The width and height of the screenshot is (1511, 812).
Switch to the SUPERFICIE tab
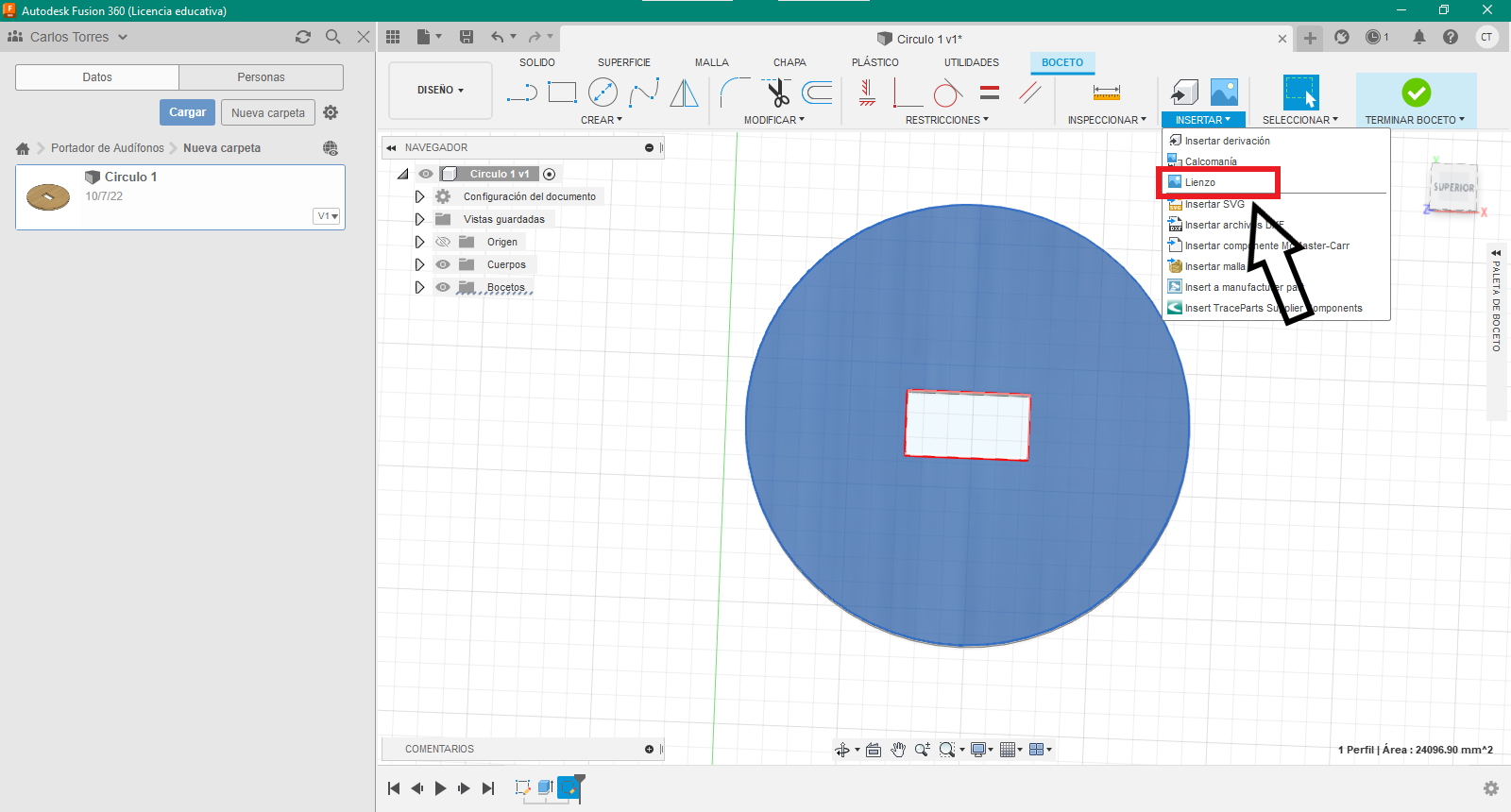point(623,62)
